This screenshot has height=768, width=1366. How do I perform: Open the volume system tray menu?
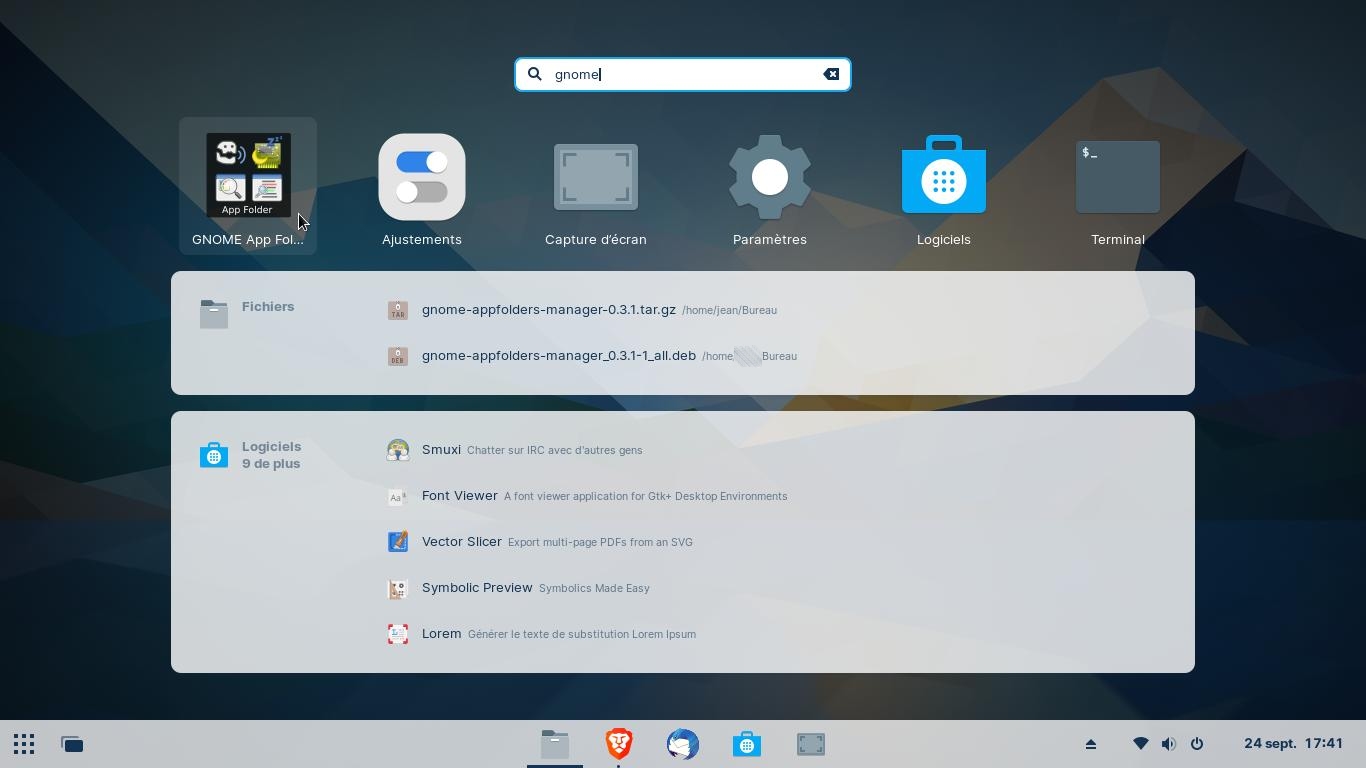click(1168, 744)
